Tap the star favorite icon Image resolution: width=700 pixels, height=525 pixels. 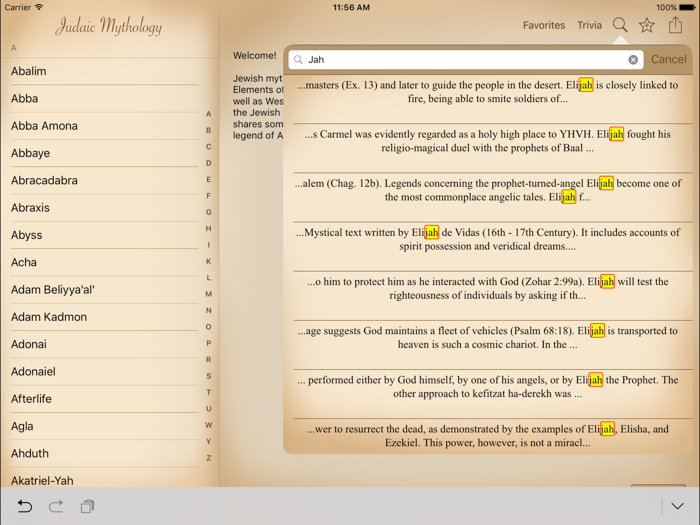[x=647, y=25]
